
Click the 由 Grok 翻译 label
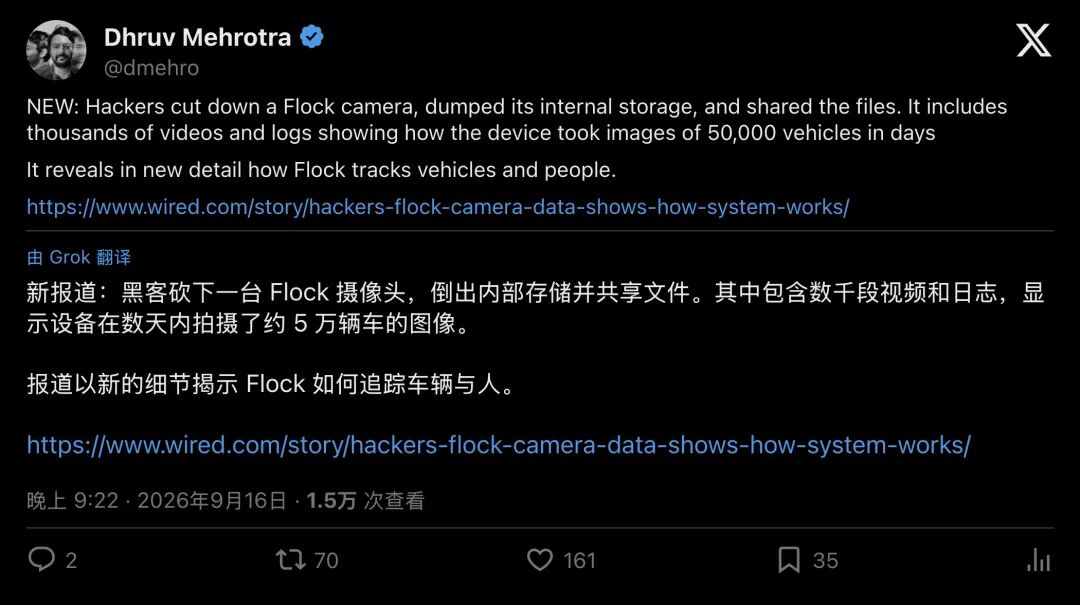[79, 257]
